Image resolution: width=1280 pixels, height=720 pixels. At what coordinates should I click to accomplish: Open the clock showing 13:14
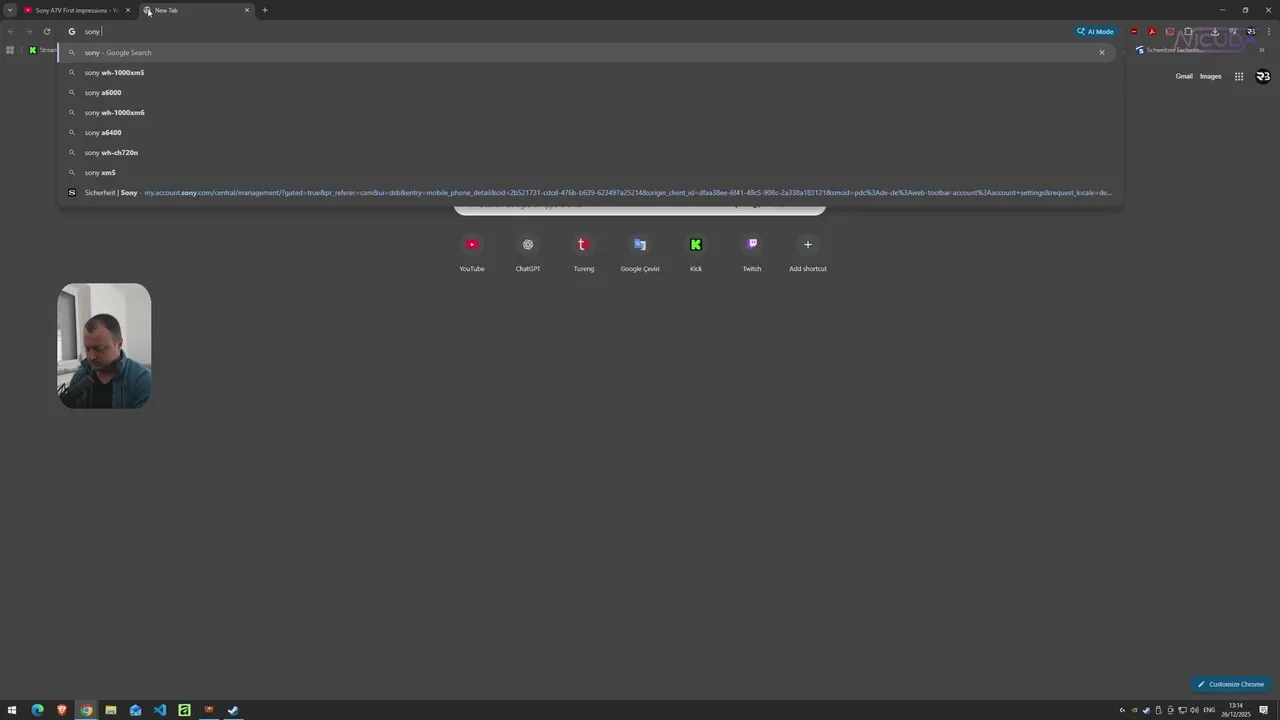1236,710
